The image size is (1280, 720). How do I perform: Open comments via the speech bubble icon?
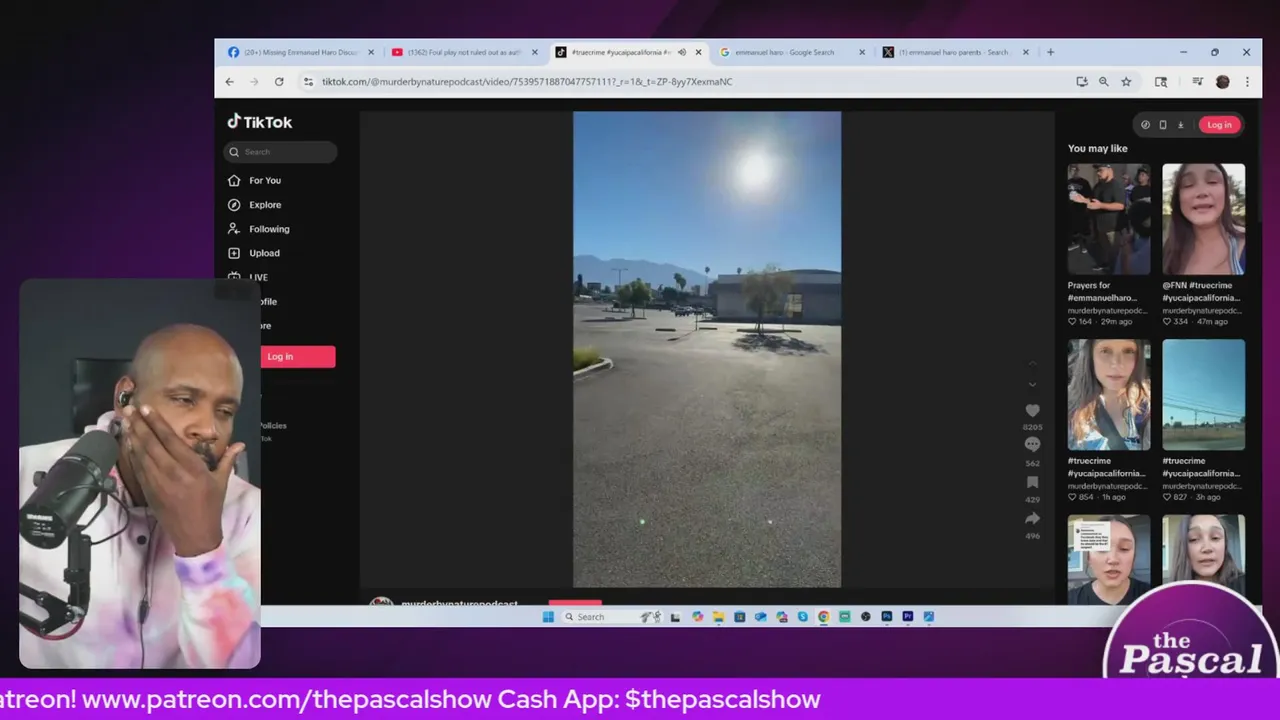pos(1033,445)
